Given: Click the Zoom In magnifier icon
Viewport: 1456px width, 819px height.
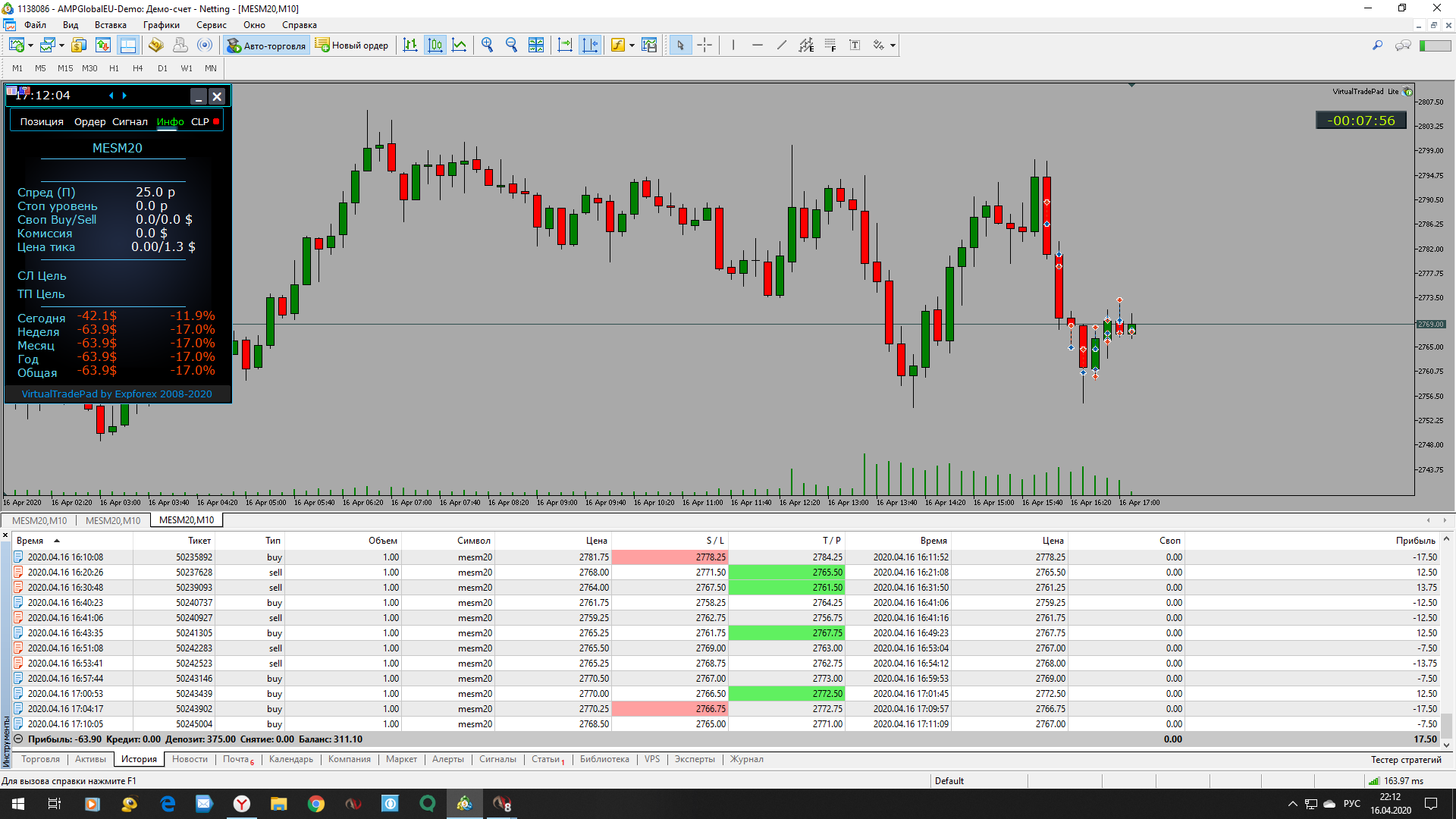Looking at the screenshot, I should [487, 45].
